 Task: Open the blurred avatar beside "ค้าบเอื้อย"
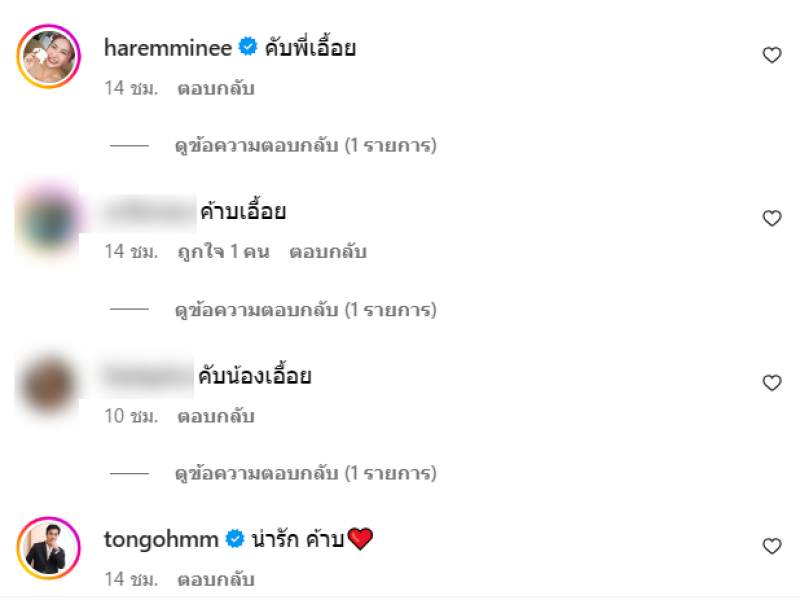(x=48, y=220)
